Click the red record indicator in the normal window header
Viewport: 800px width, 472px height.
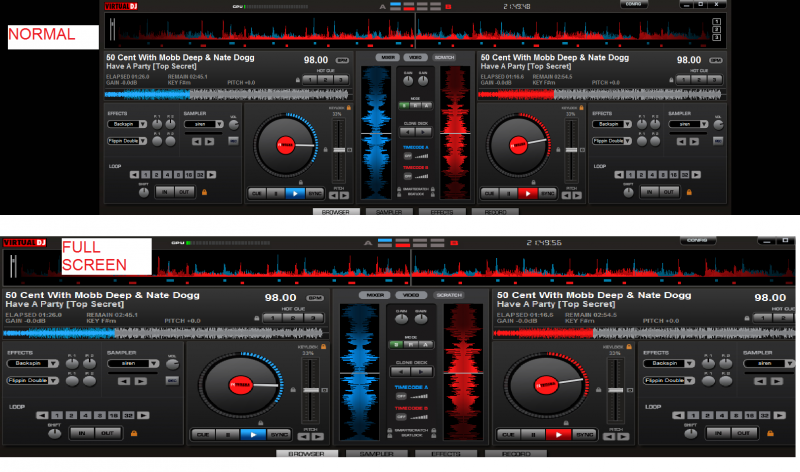[448, 7]
